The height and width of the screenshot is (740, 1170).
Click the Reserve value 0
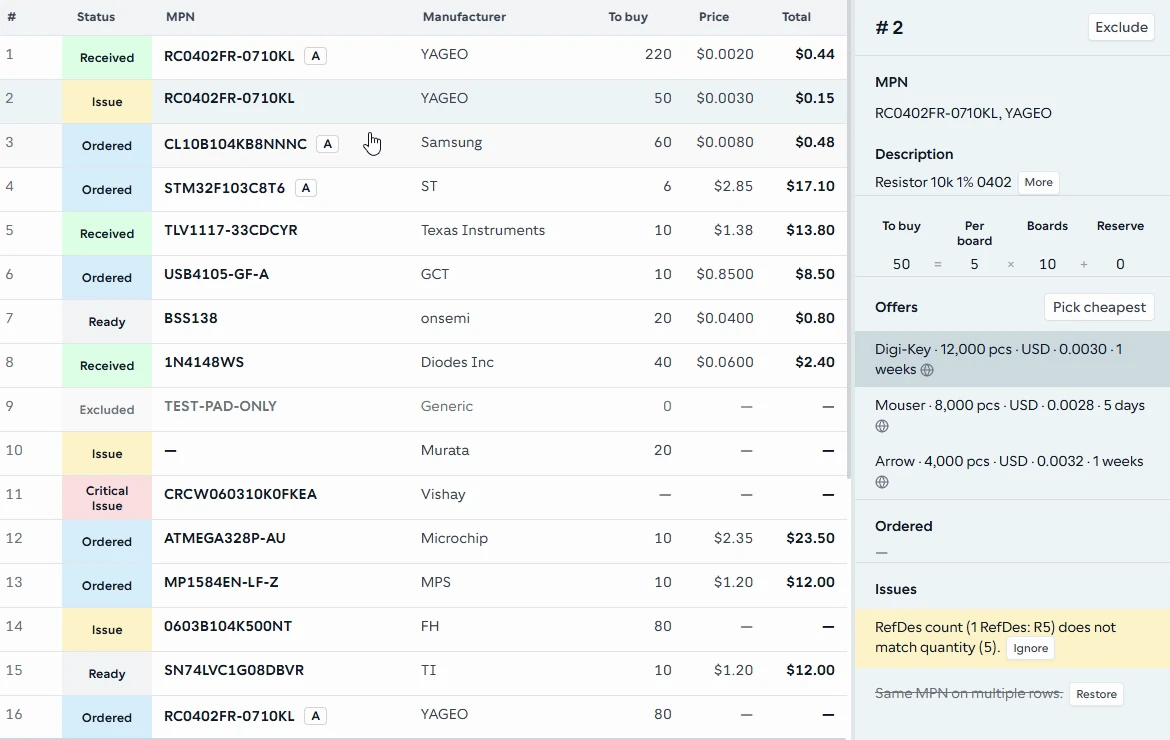1120,264
